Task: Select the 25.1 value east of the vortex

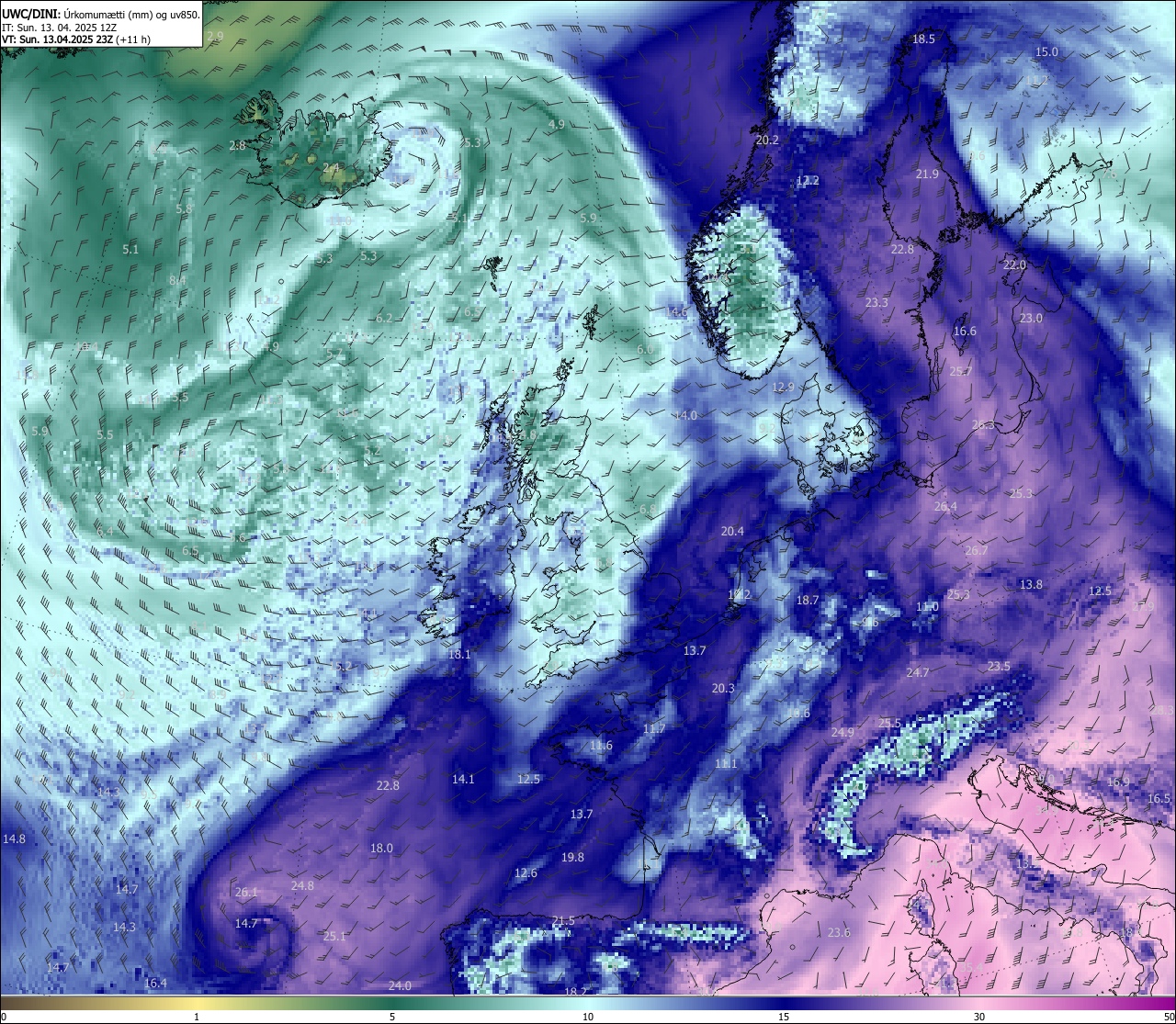Action: pos(334,936)
